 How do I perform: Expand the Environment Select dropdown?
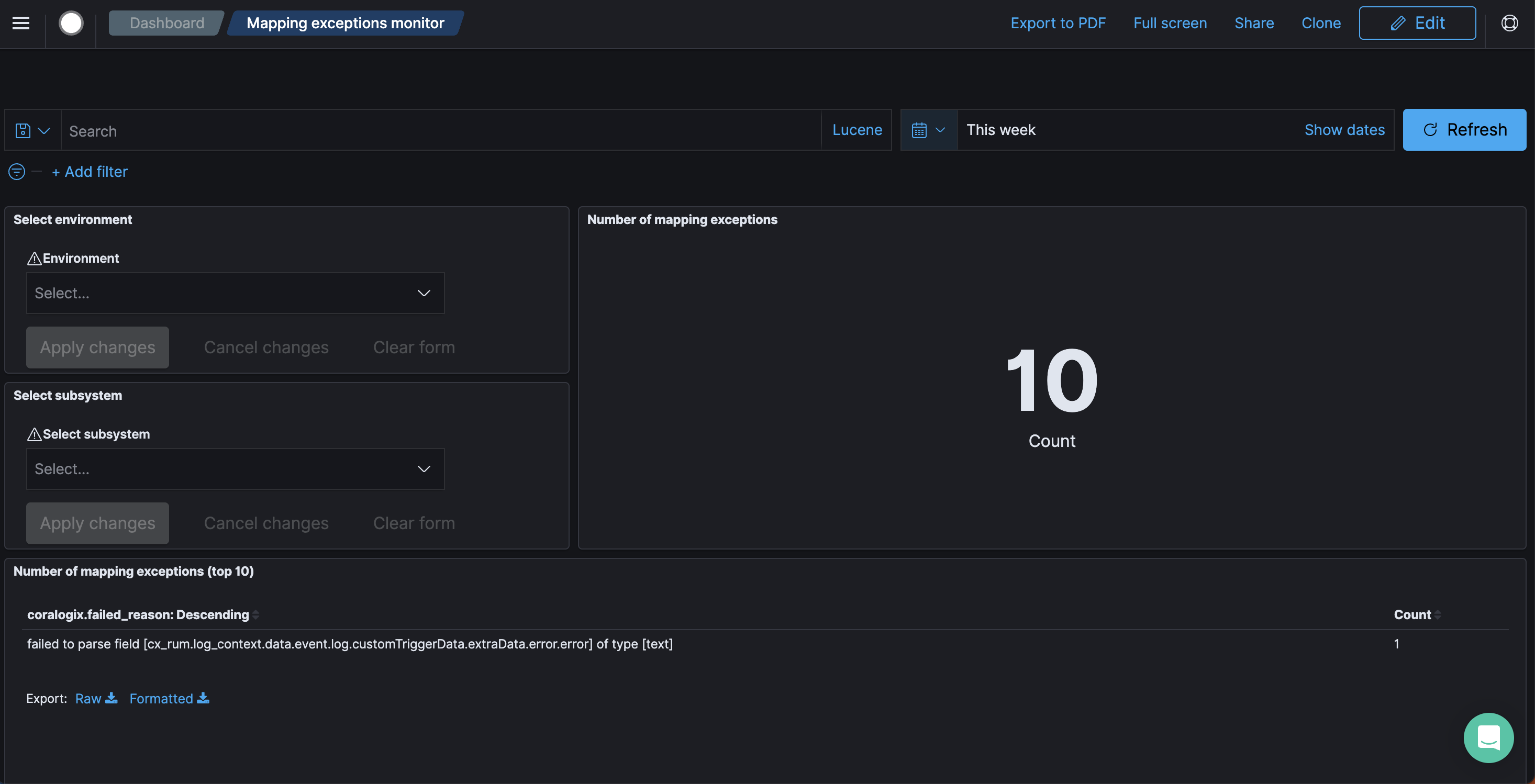coord(236,293)
